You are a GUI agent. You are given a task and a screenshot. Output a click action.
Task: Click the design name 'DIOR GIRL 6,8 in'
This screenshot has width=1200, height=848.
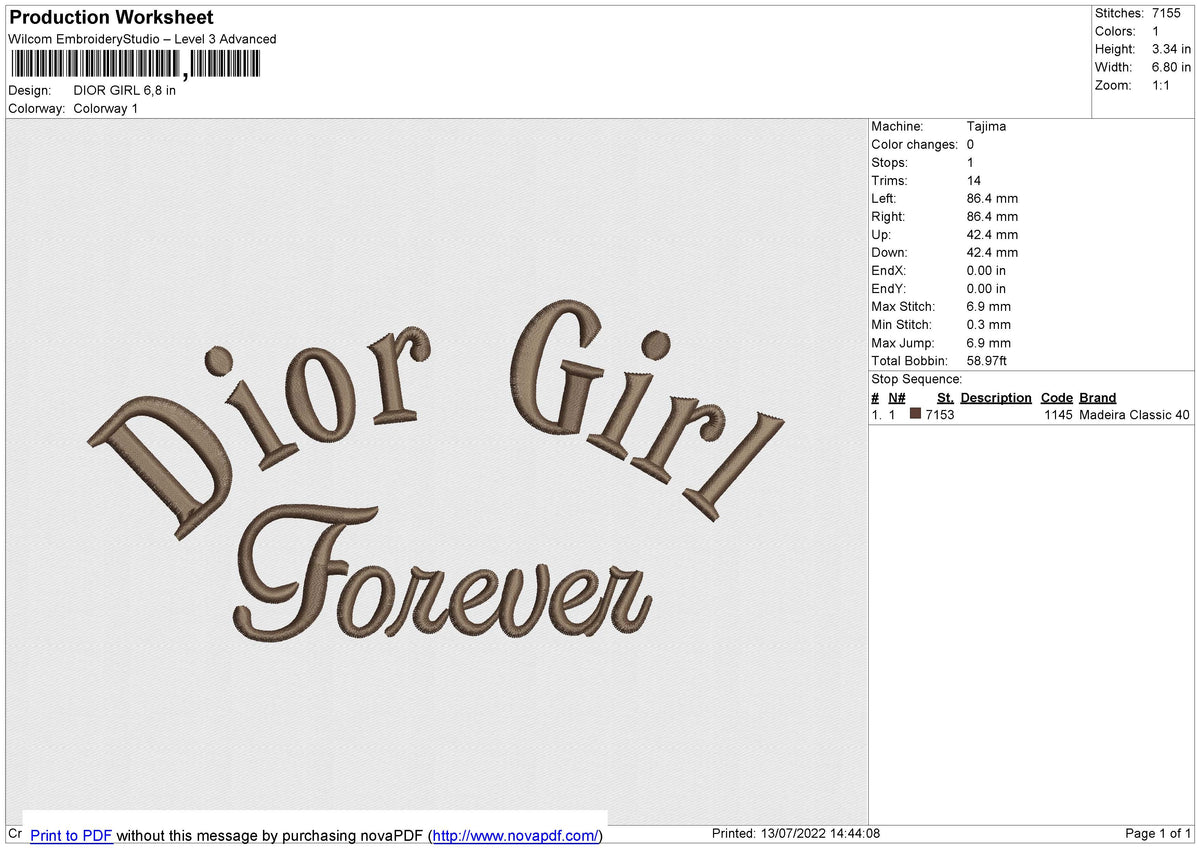[x=125, y=90]
